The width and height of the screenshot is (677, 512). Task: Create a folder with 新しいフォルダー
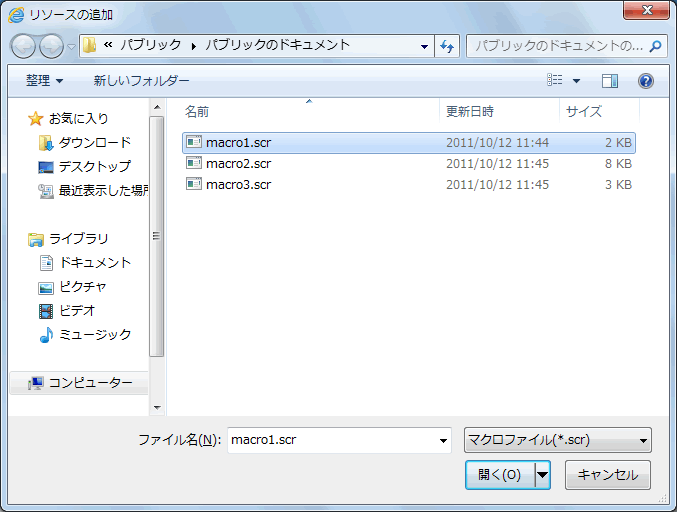tap(141, 81)
